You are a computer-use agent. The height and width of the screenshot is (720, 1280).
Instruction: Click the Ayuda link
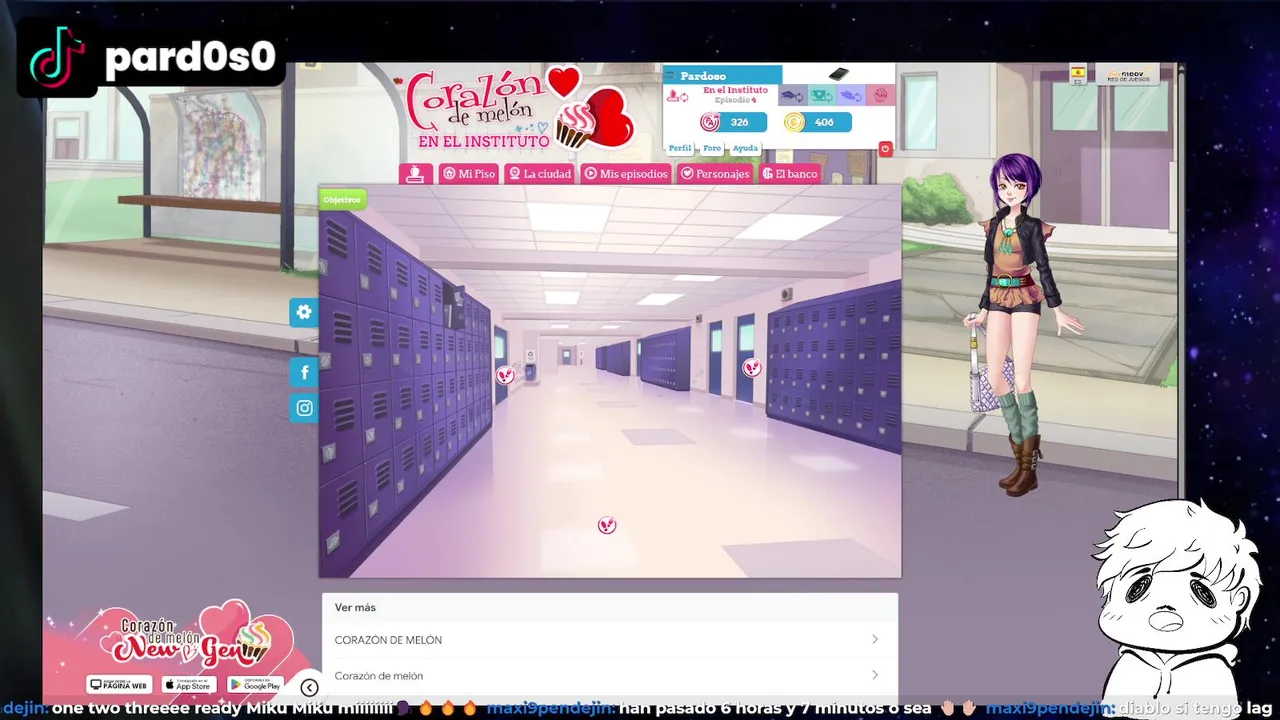click(x=745, y=148)
